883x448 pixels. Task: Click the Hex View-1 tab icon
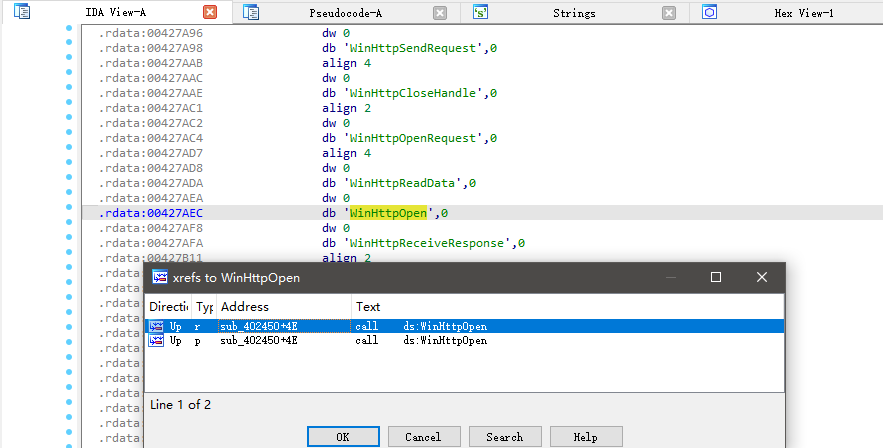709,13
